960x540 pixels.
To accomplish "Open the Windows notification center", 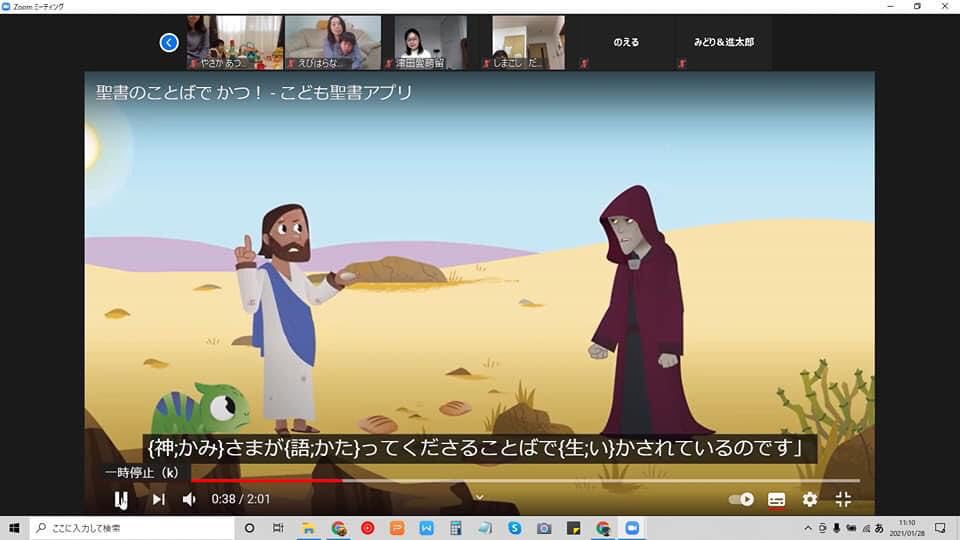I will (940, 528).
